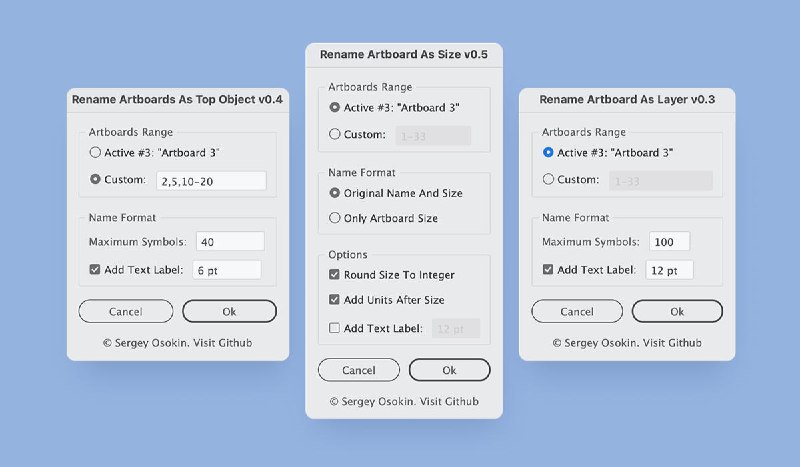Choose Original Name And Size format
800x467 pixels.
click(x=335, y=193)
